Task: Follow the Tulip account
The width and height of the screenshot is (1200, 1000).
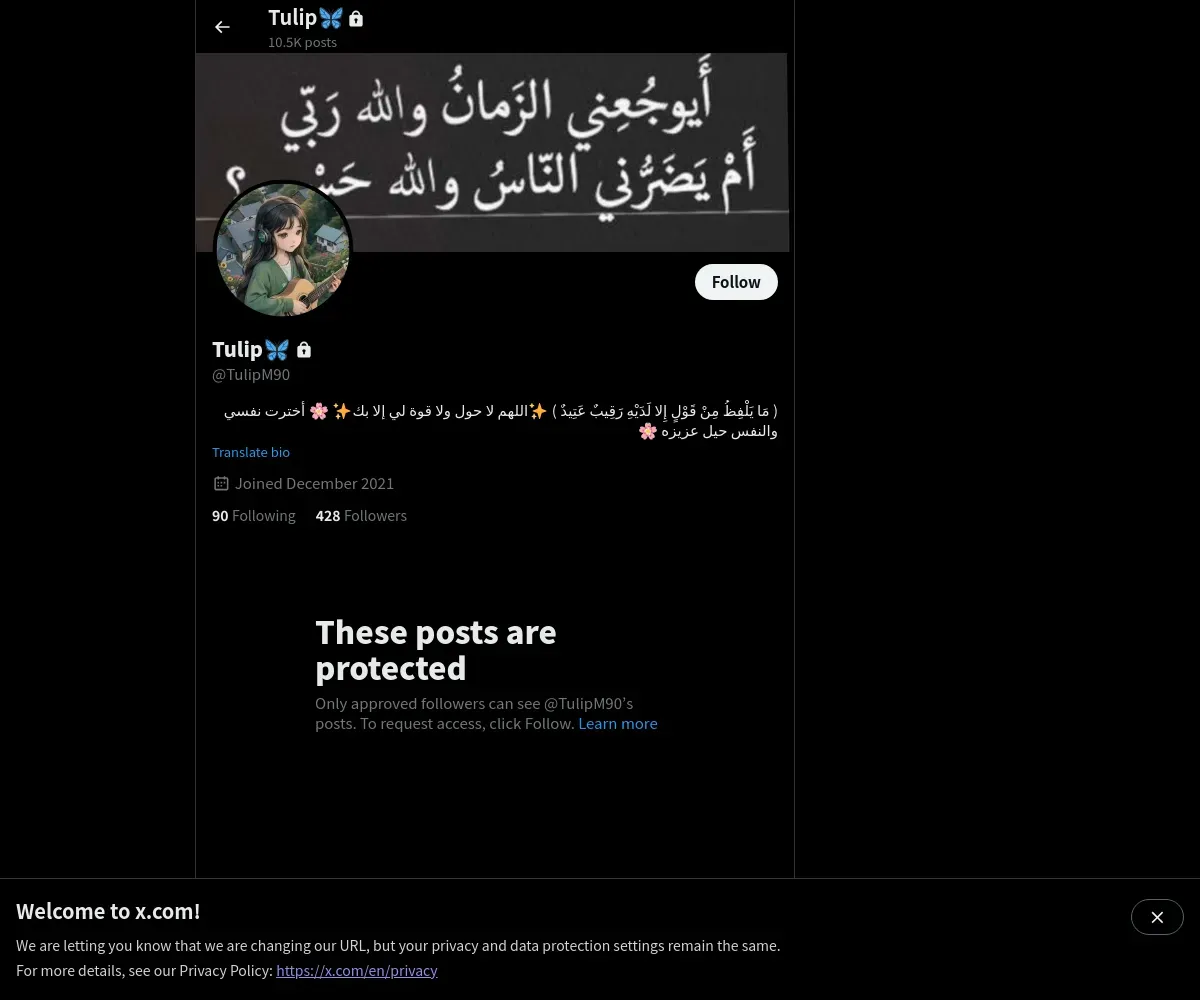Action: [736, 282]
